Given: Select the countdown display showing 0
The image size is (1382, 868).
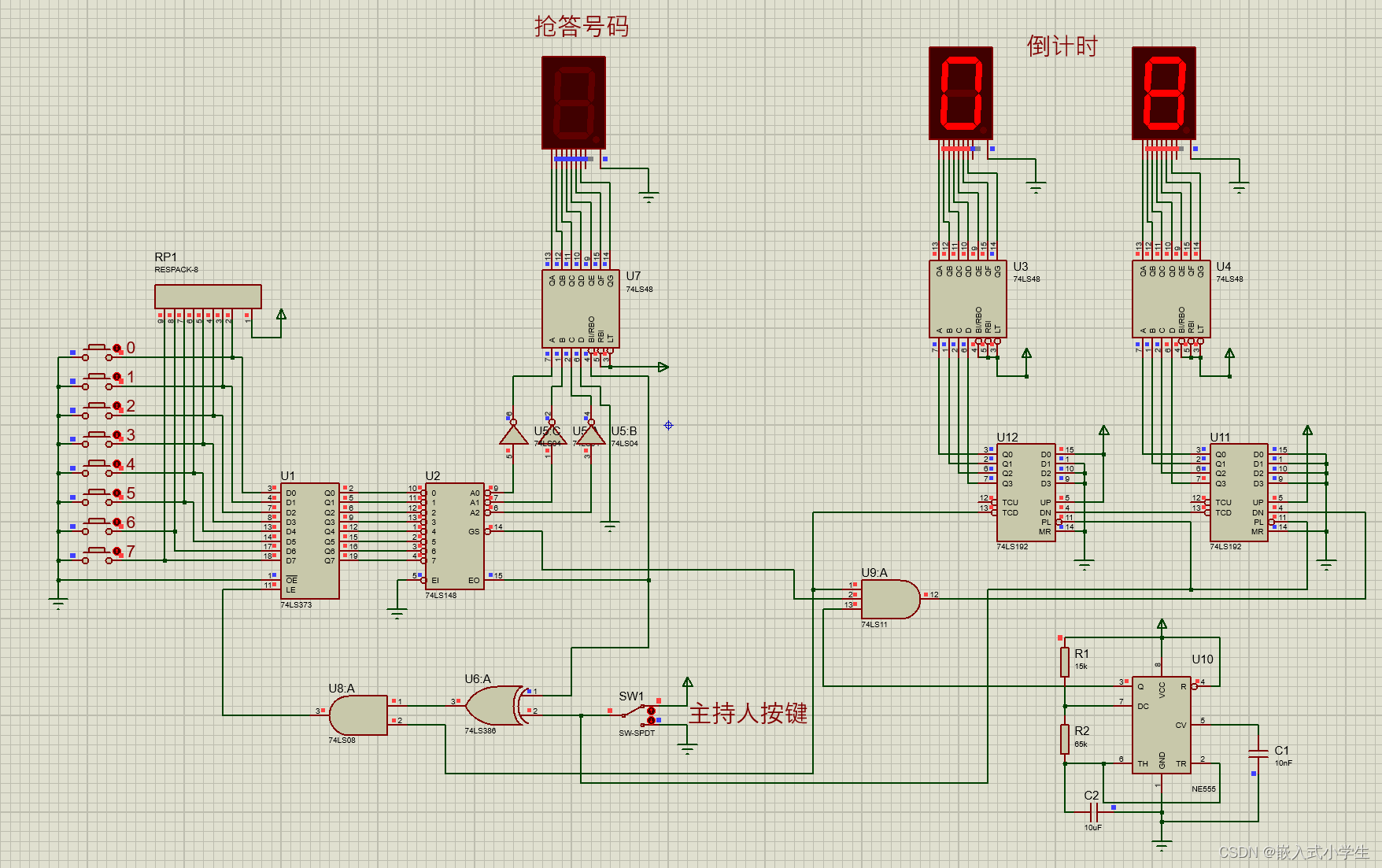Looking at the screenshot, I should tap(961, 93).
